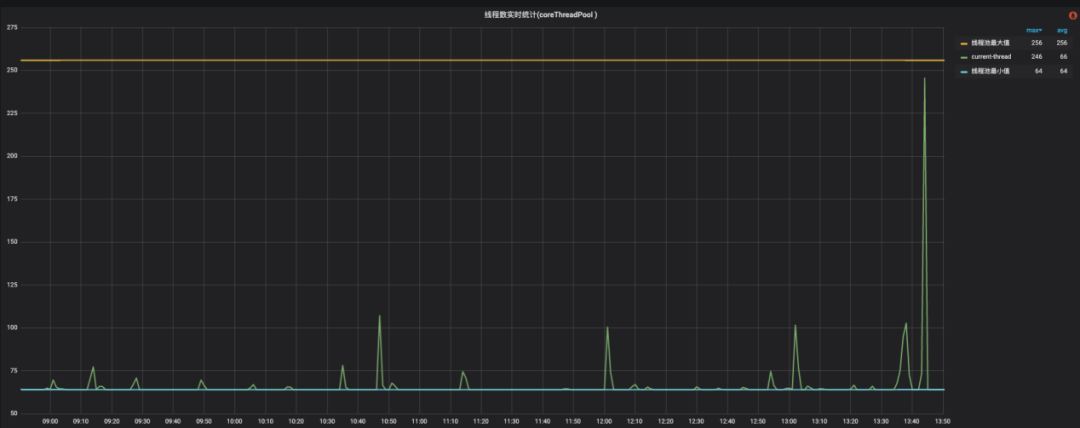Toggle the current-thread series in legend
The height and width of the screenshot is (428, 1080).
[991, 57]
